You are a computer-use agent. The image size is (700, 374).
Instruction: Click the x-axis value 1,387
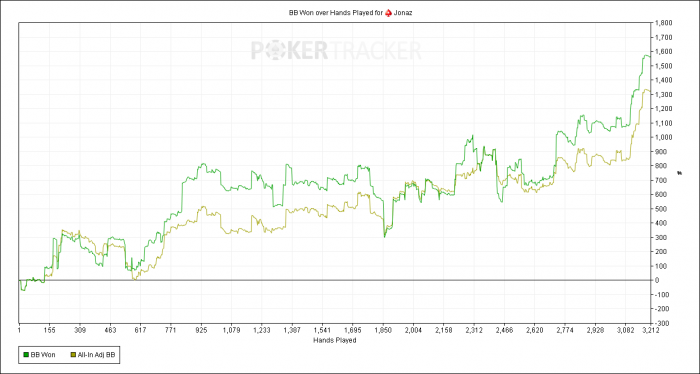pyautogui.click(x=292, y=331)
